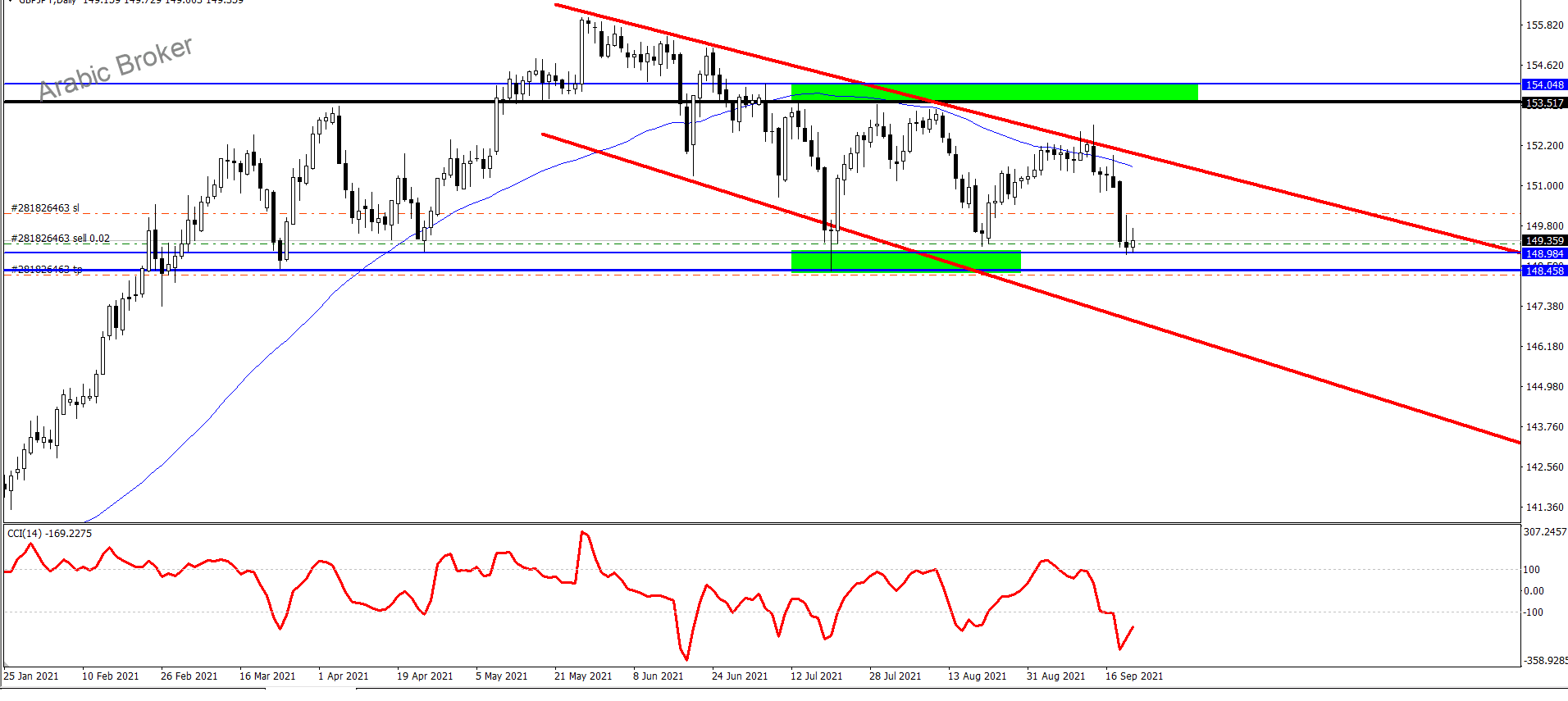1568x701 pixels.
Task: Select the 10 Feb 2021 date label
Action: click(110, 676)
